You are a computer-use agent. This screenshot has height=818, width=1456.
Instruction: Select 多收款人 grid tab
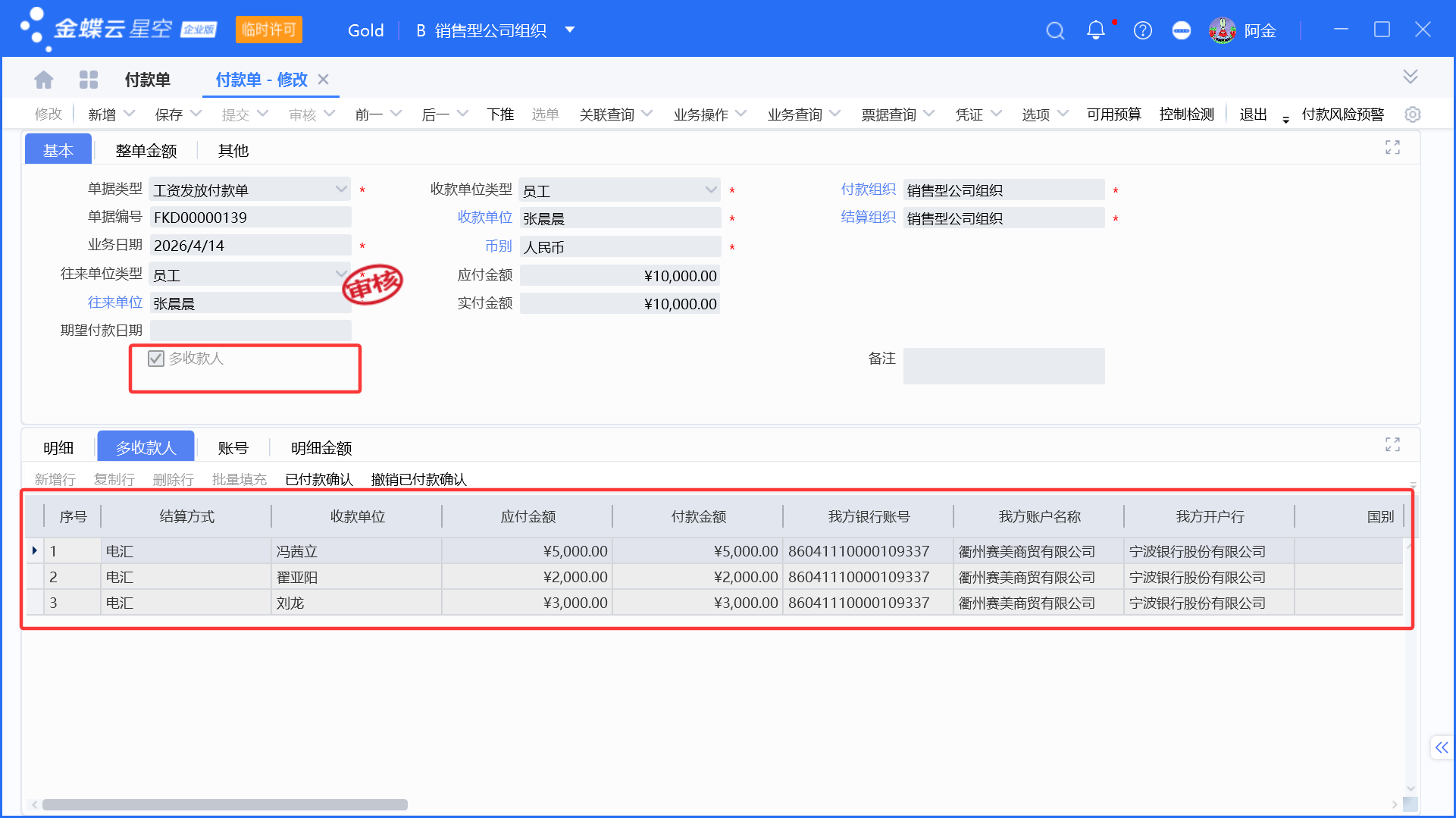(x=146, y=447)
